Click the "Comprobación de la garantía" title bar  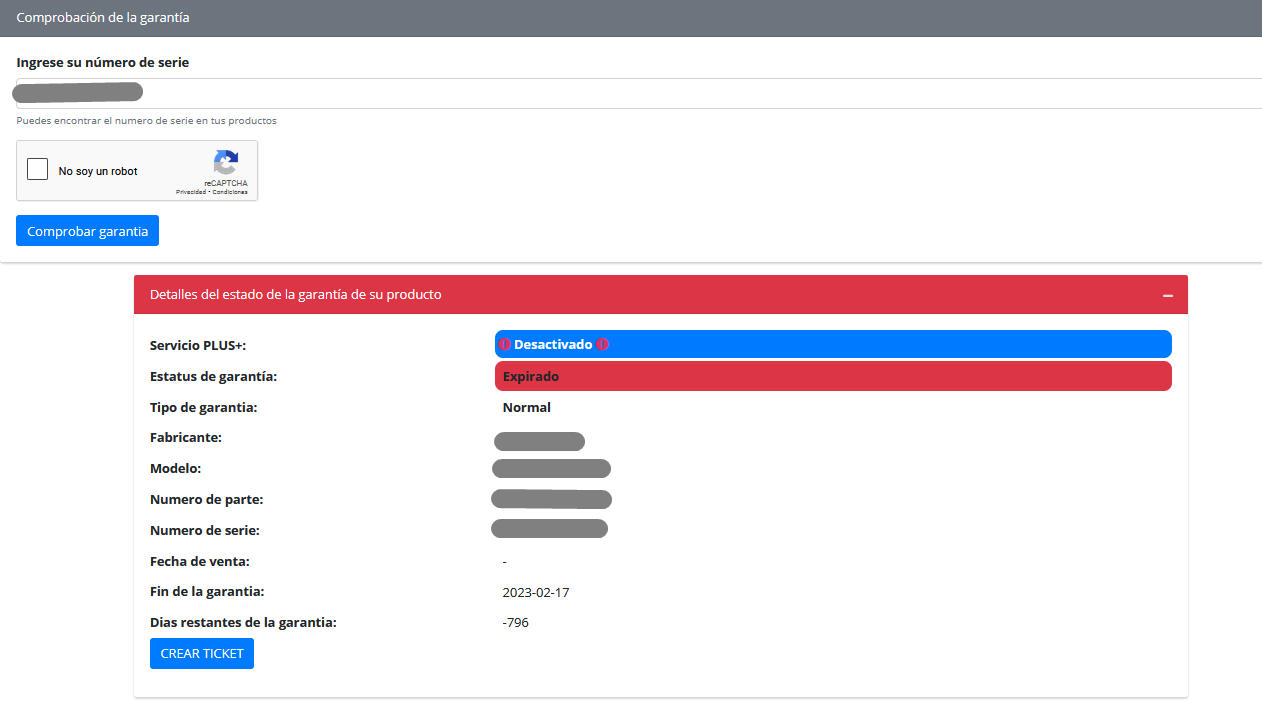click(x=104, y=18)
